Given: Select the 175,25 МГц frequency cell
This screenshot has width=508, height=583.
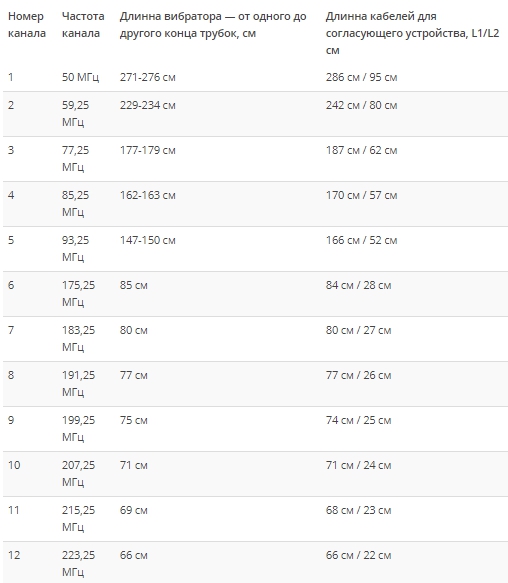Looking at the screenshot, I should pos(78,293).
